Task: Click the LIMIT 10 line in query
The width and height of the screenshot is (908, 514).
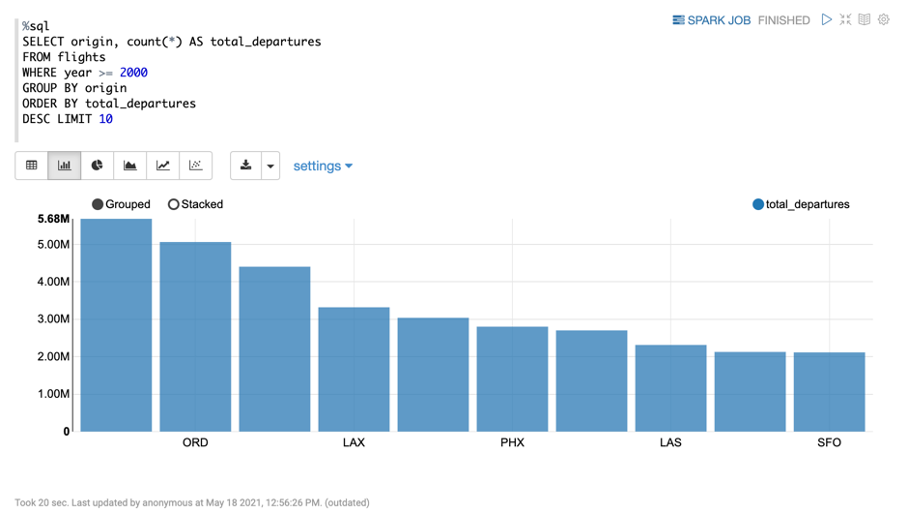Action: click(67, 119)
